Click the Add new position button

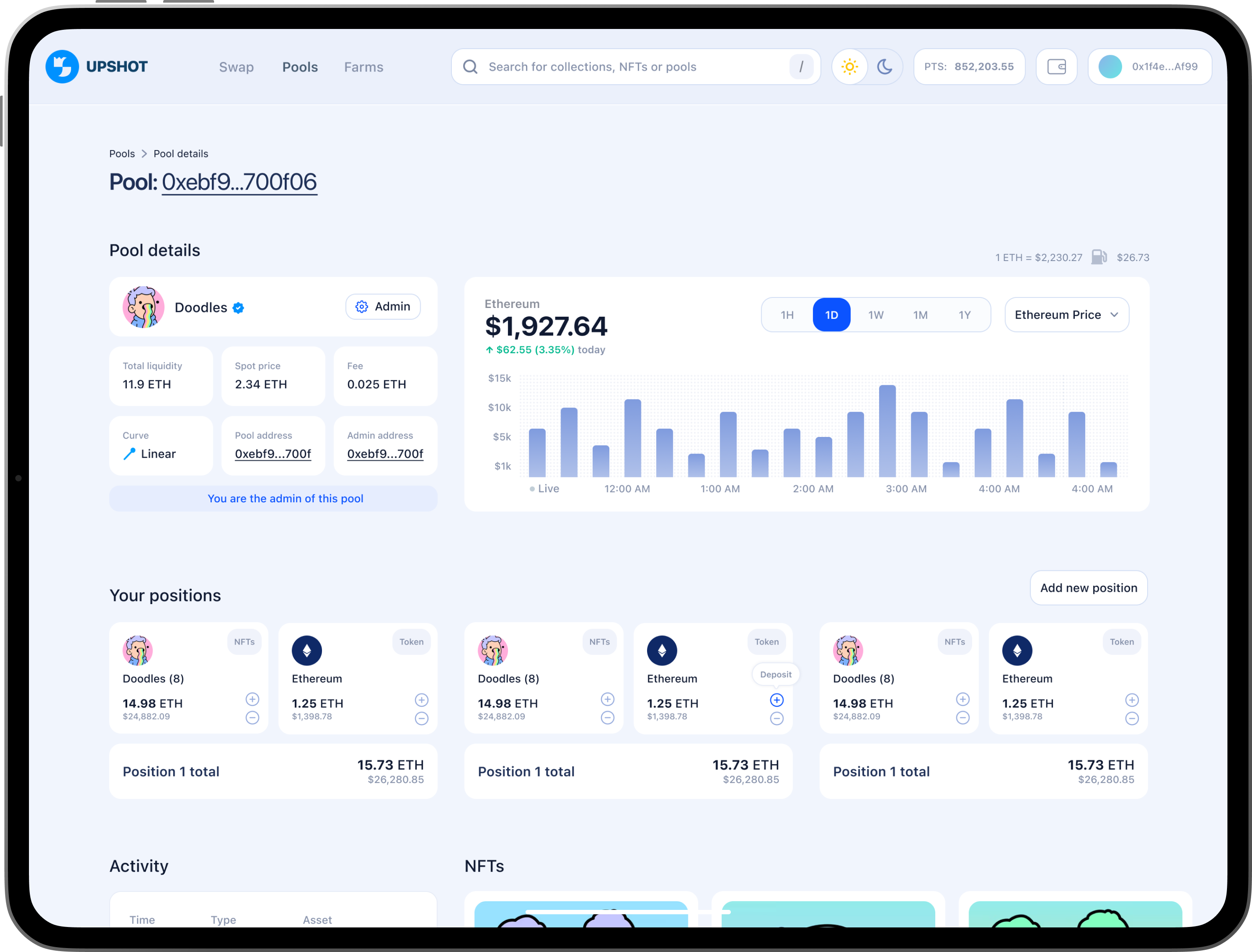[1088, 587]
